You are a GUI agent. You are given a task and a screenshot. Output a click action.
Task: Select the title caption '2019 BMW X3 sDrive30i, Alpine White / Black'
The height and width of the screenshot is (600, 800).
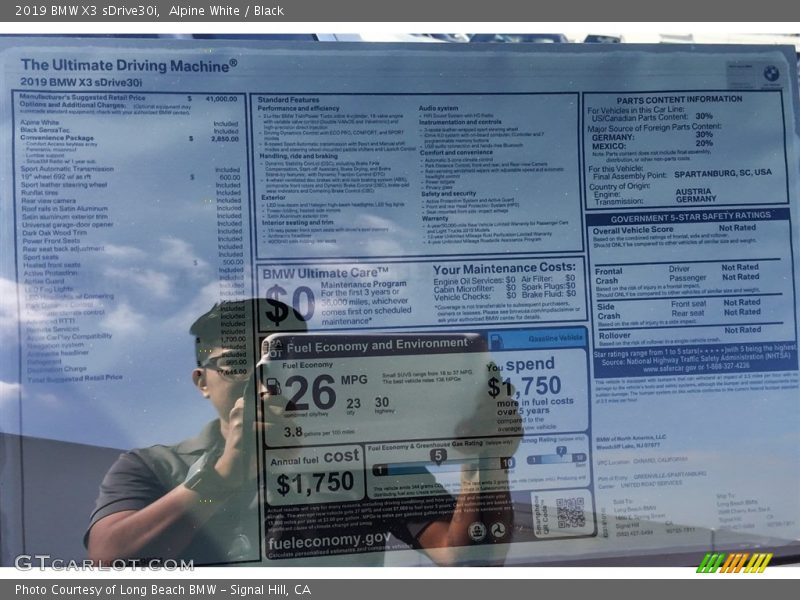(149, 11)
